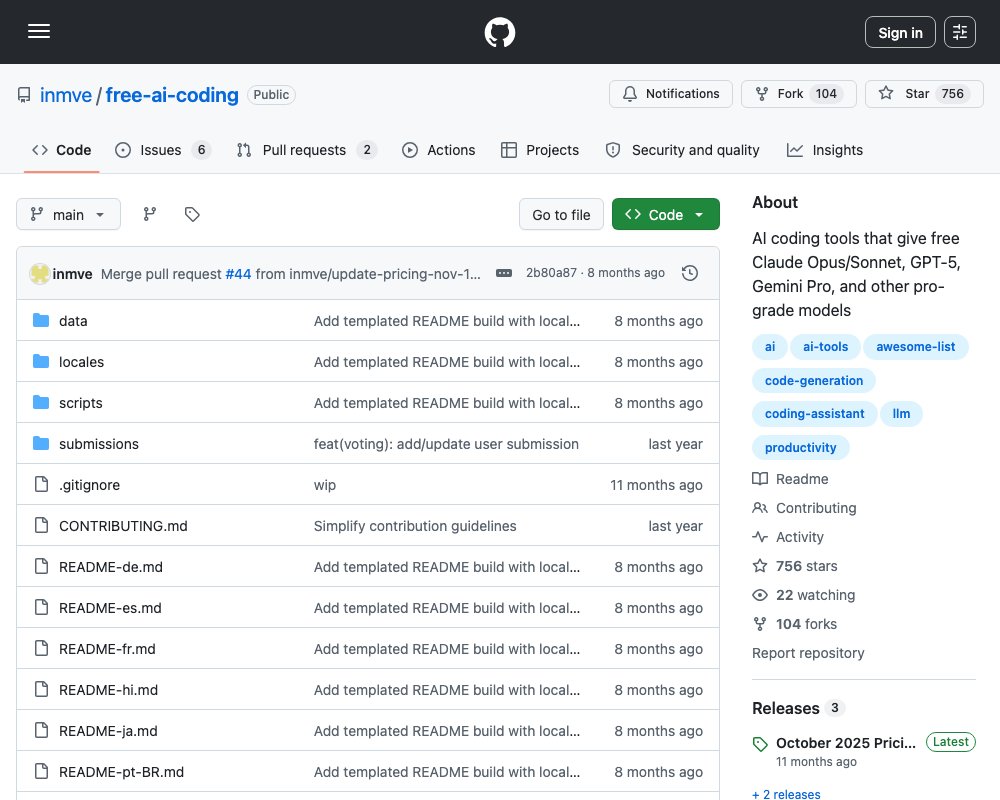
Task: Select the 'ai' topic tag
Action: point(770,346)
